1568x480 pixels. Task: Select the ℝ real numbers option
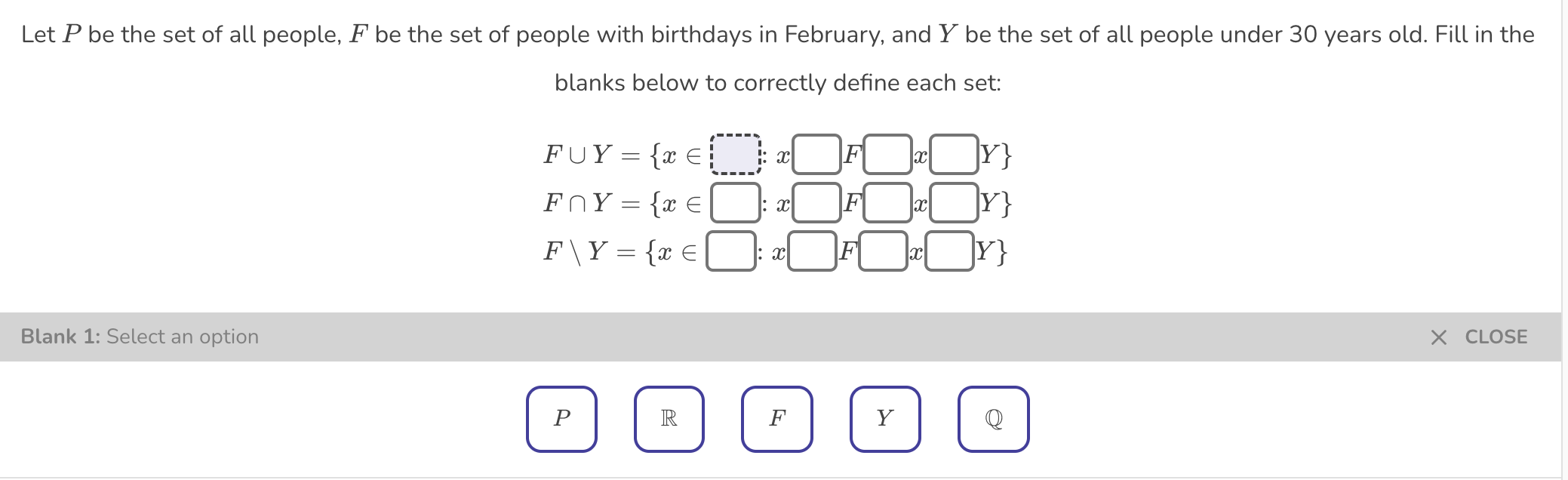(669, 418)
